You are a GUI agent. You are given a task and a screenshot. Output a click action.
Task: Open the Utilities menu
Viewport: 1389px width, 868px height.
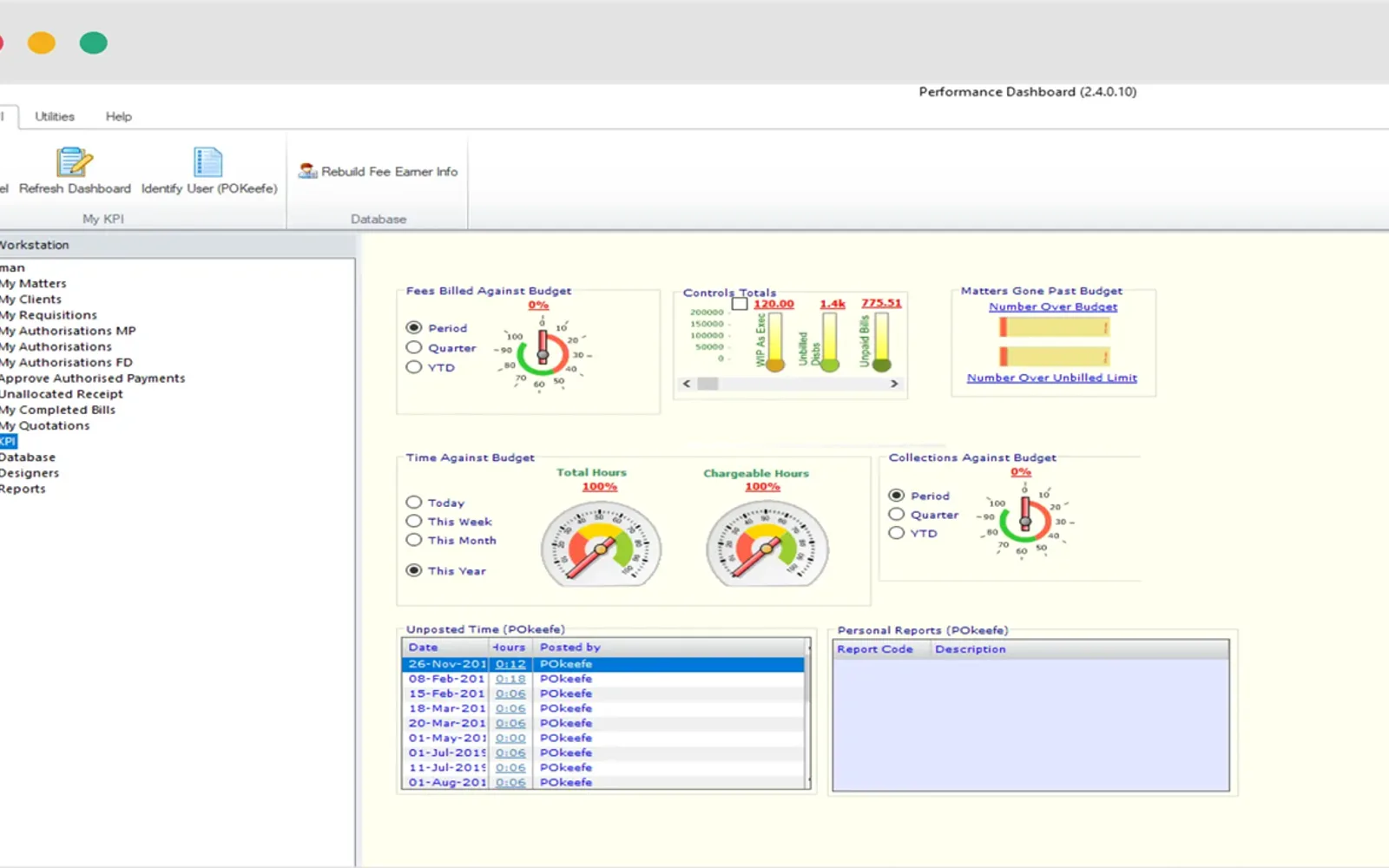tap(55, 116)
